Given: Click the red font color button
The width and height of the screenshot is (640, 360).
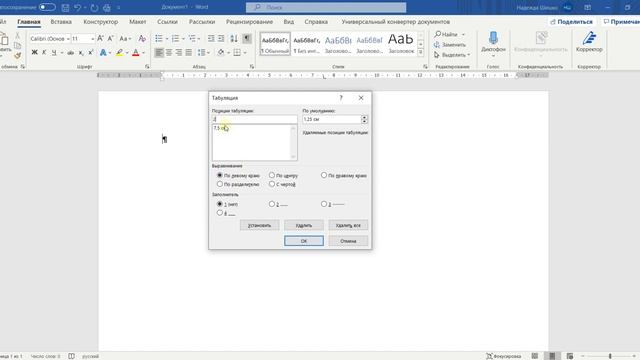Looking at the screenshot, I should 136,53.
